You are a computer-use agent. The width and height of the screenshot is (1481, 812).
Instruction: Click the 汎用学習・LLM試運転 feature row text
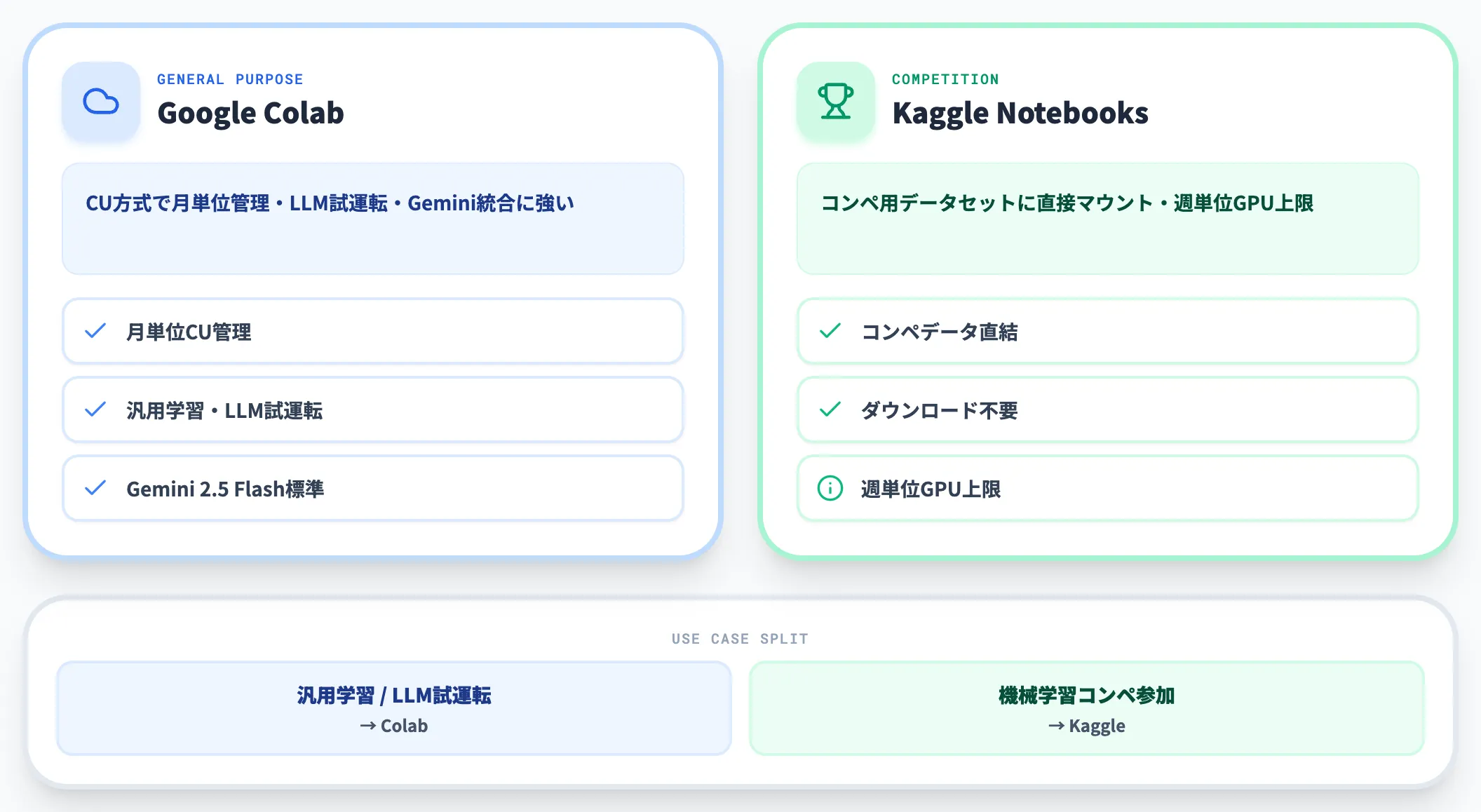[224, 410]
